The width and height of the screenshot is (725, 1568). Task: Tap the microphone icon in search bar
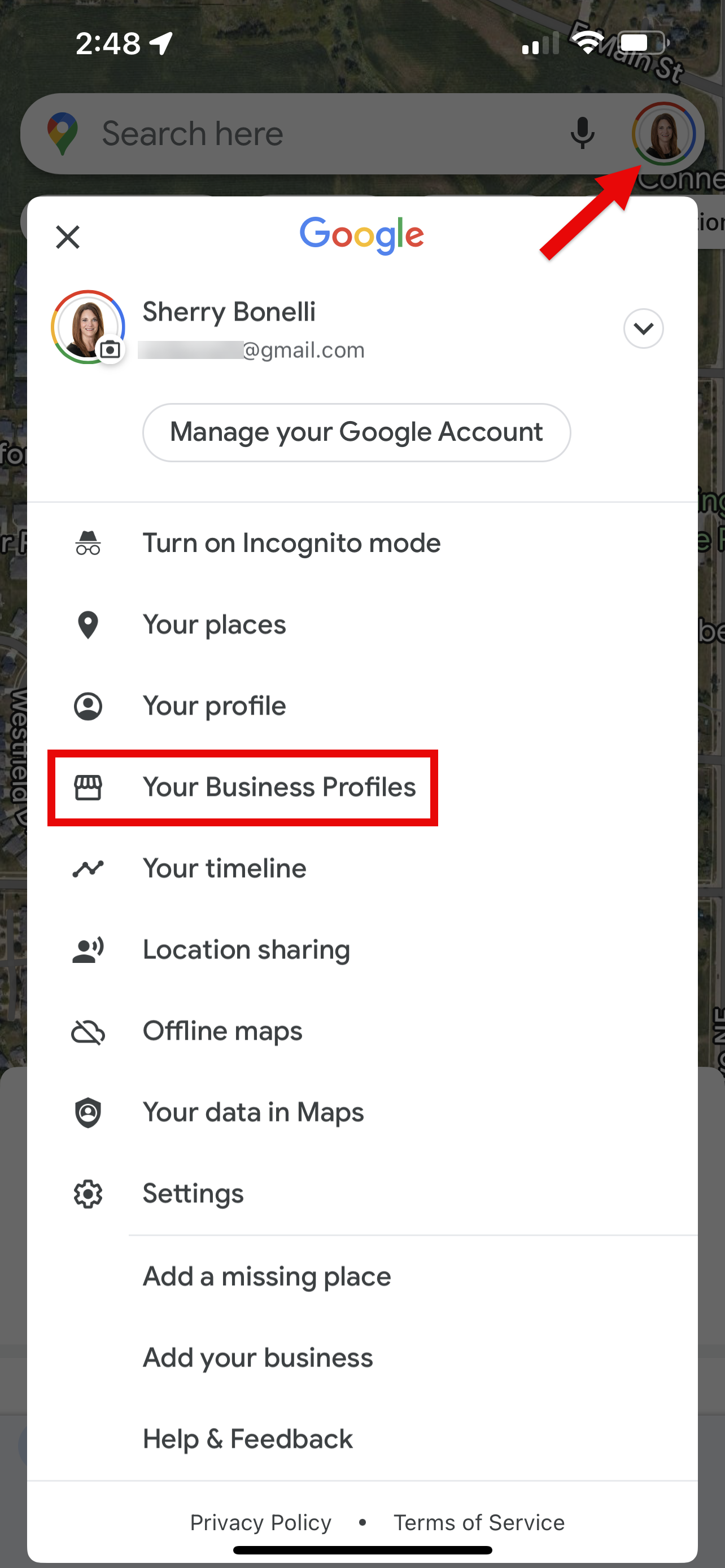582,133
